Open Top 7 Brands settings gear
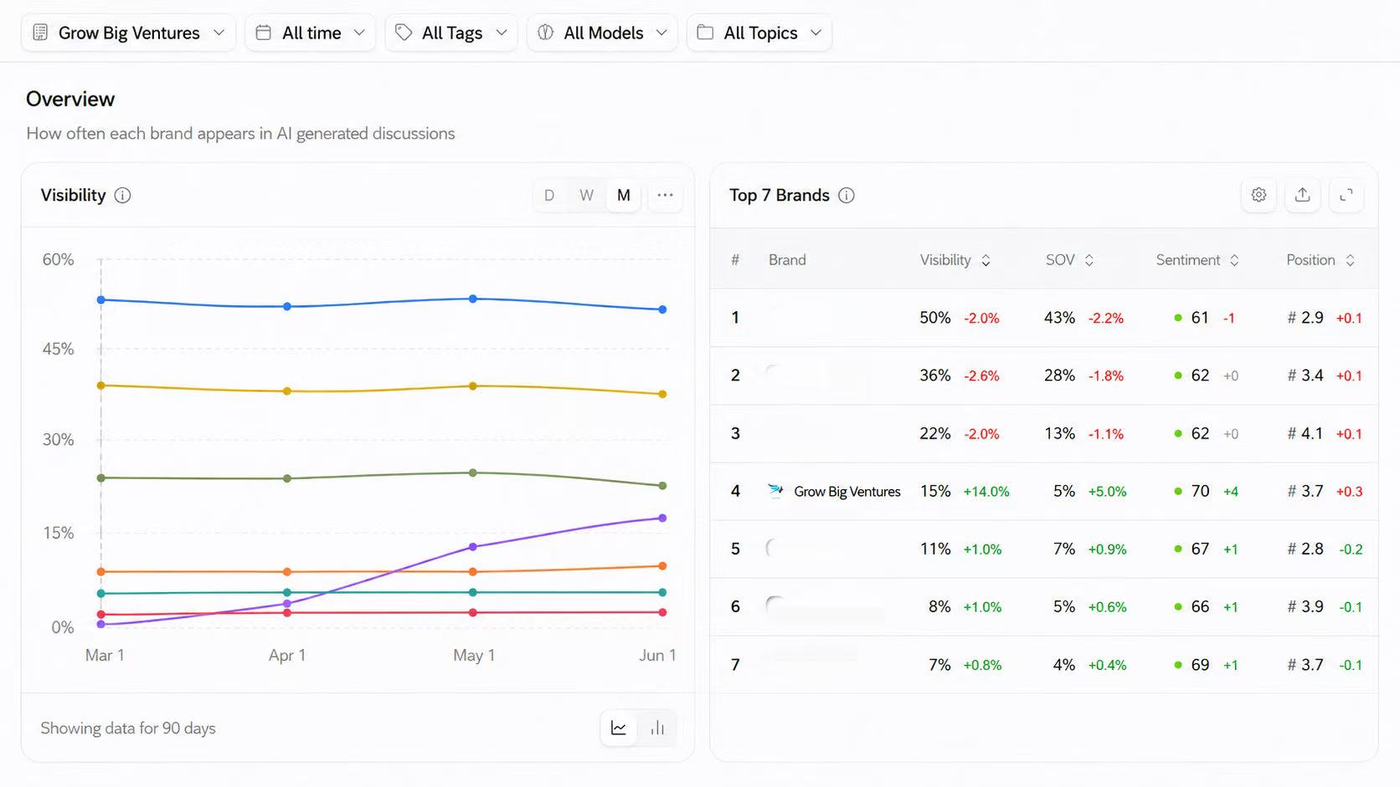This screenshot has height=787, width=1400. (1259, 195)
